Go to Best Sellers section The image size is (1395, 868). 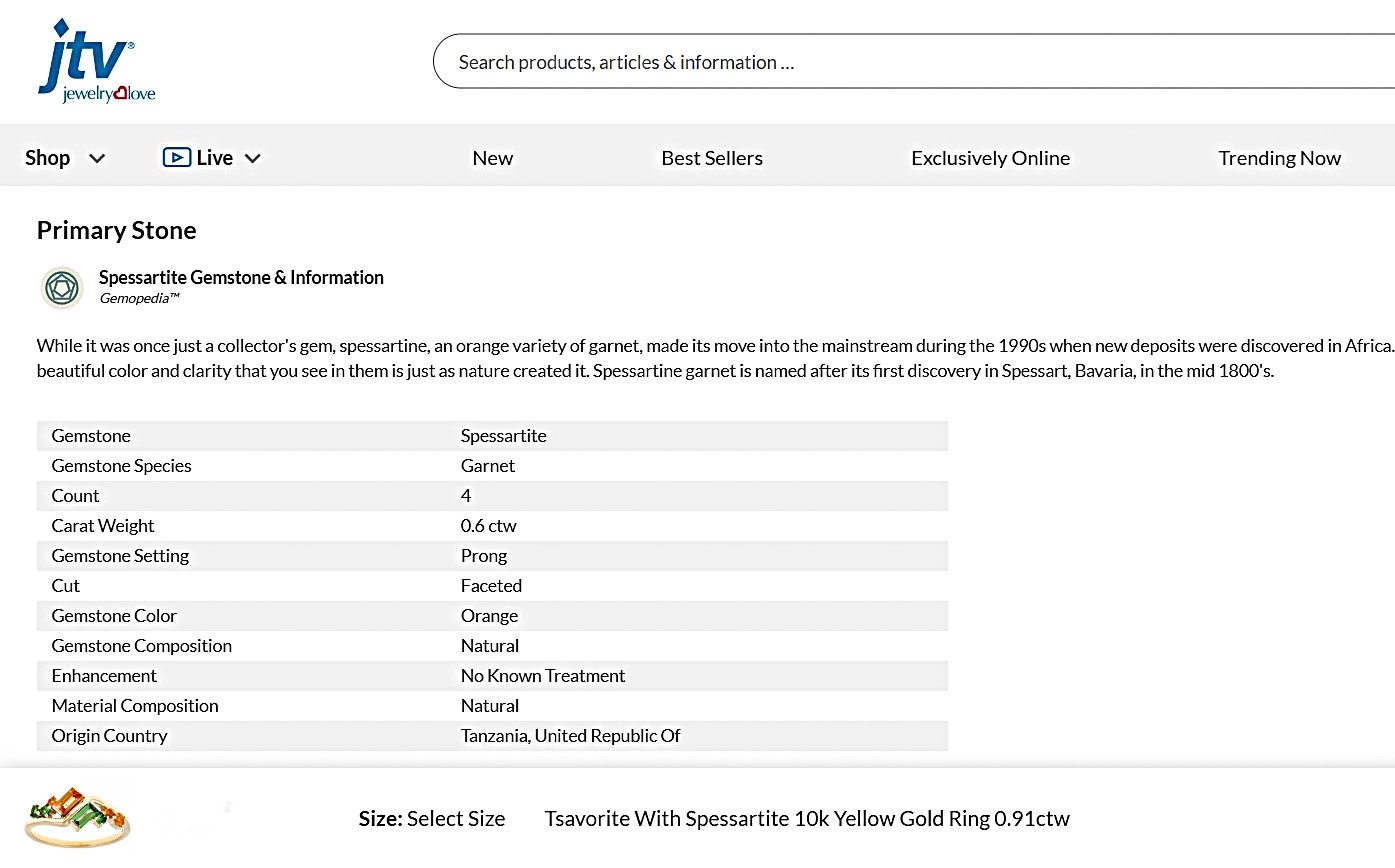coord(712,158)
